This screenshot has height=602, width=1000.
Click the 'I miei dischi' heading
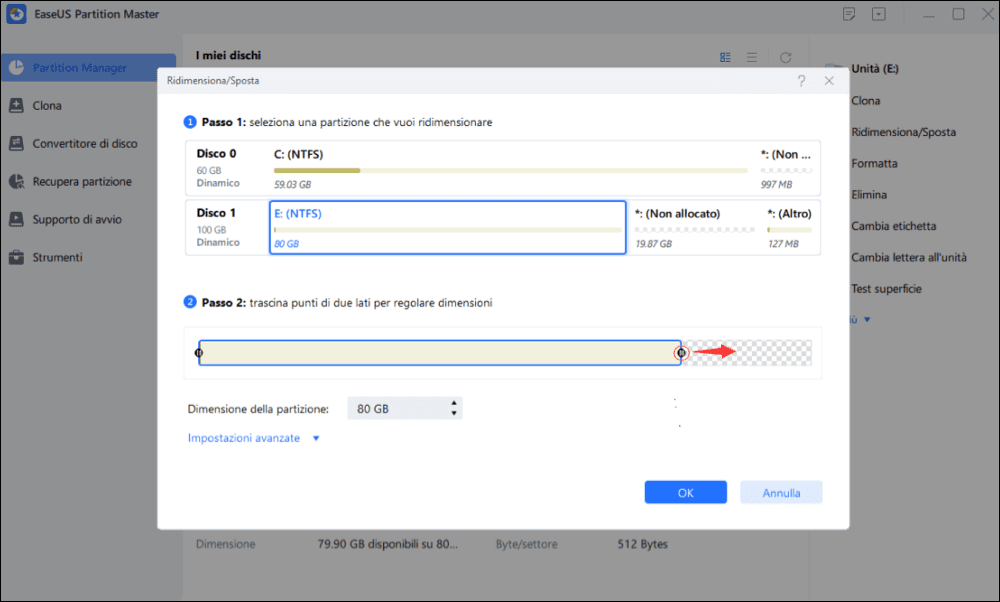(x=228, y=55)
